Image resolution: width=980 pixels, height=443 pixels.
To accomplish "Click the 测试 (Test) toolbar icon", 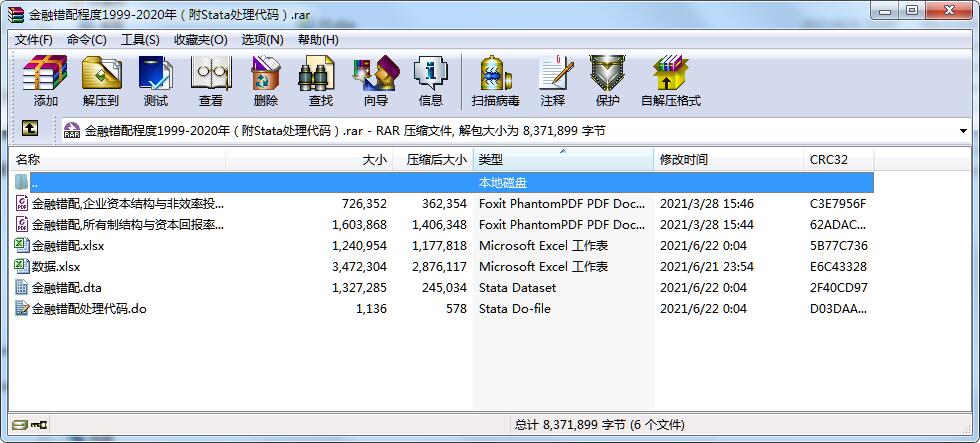I will (156, 73).
